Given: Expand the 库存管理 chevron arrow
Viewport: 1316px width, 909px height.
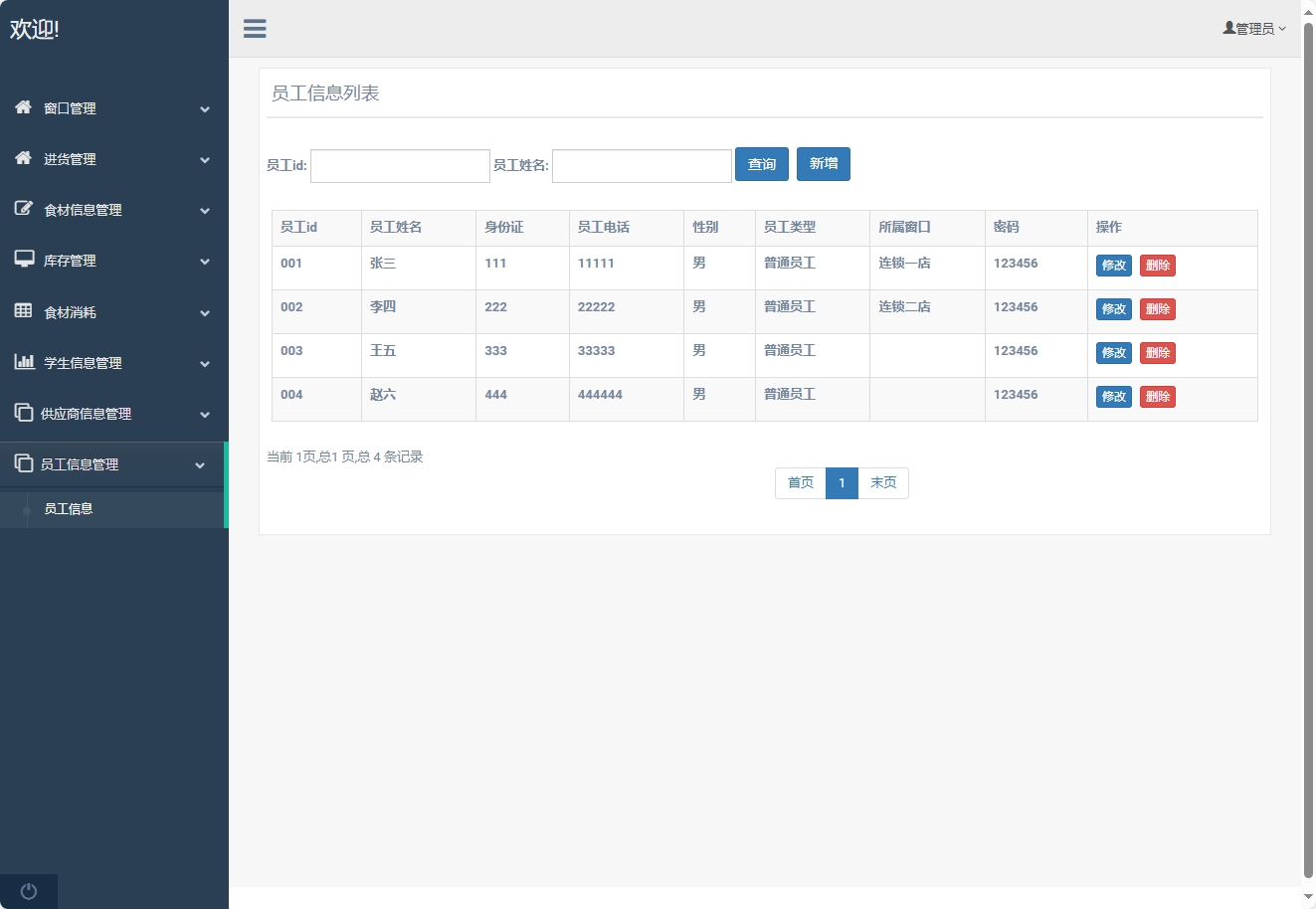Looking at the screenshot, I should click(x=205, y=262).
